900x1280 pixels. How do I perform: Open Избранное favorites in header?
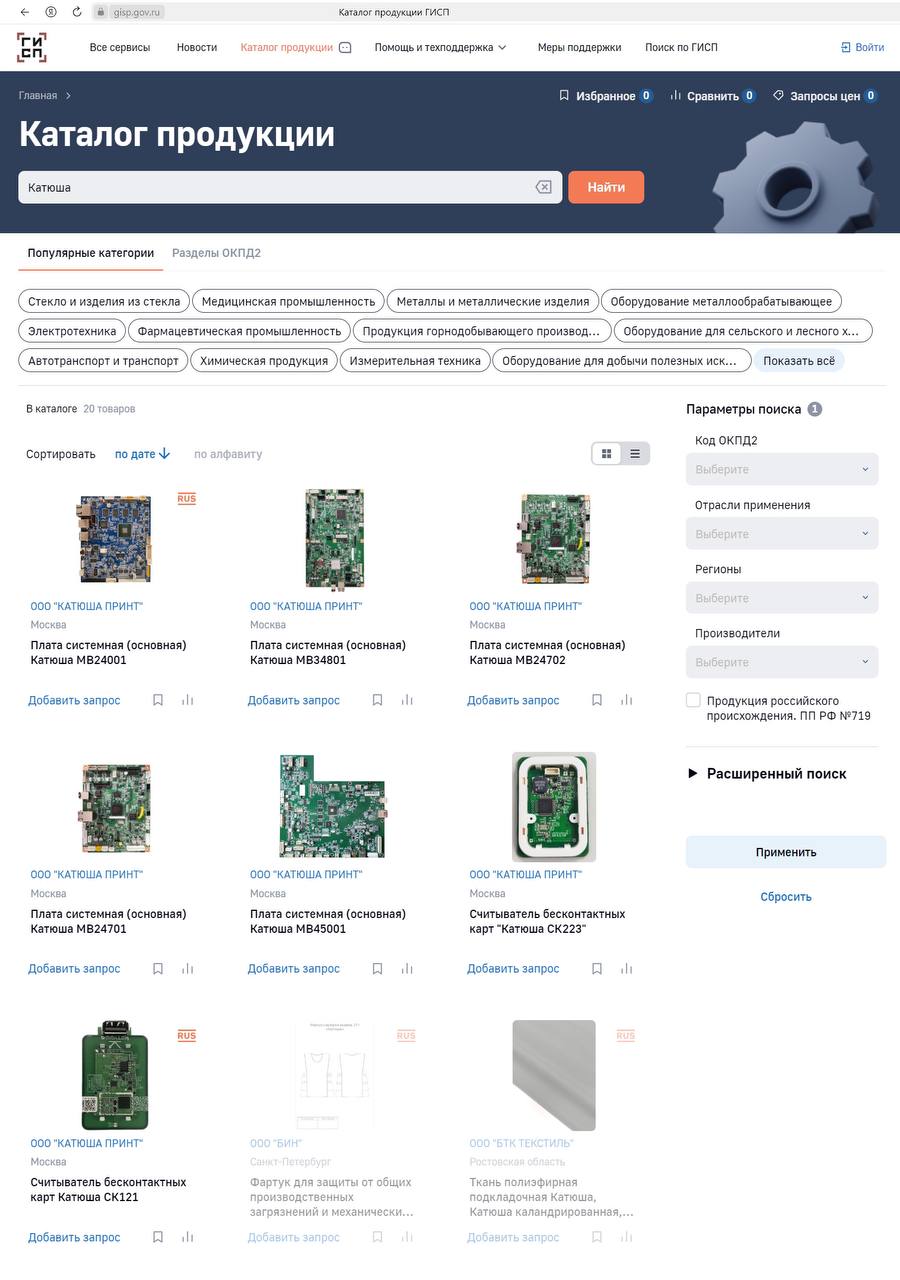click(x=605, y=96)
